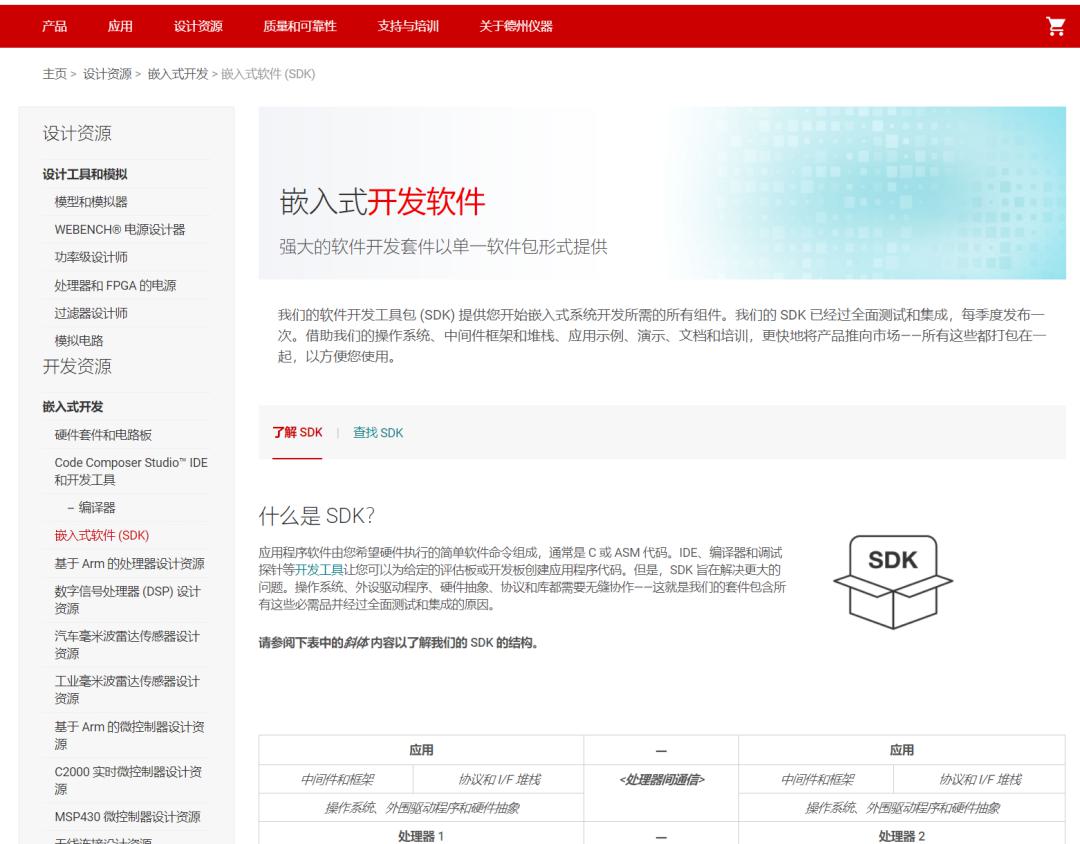The width and height of the screenshot is (1080, 844).
Task: Go to 嵌入式开发 breadcrumb link
Action: 178,74
